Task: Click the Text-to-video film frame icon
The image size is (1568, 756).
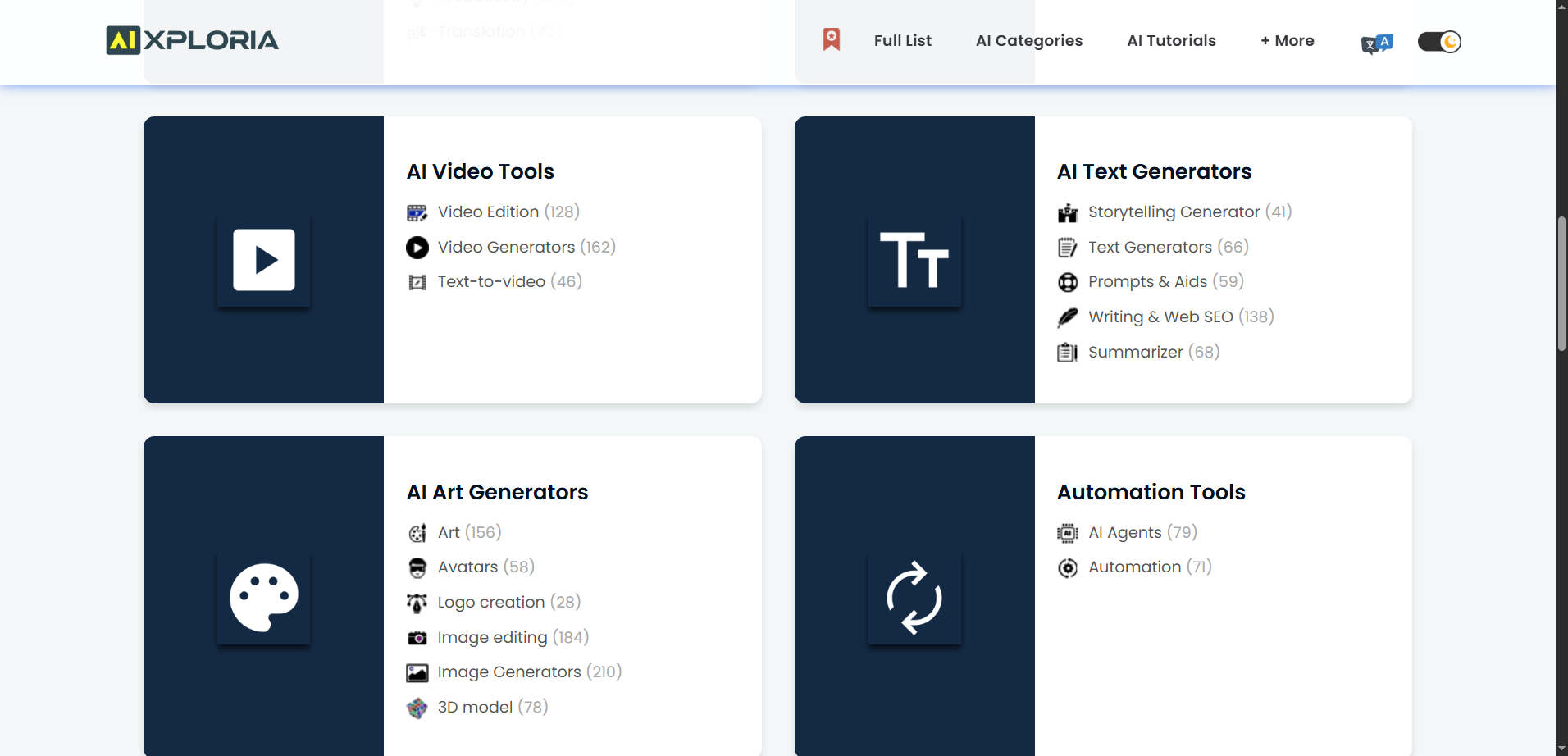Action: (417, 283)
